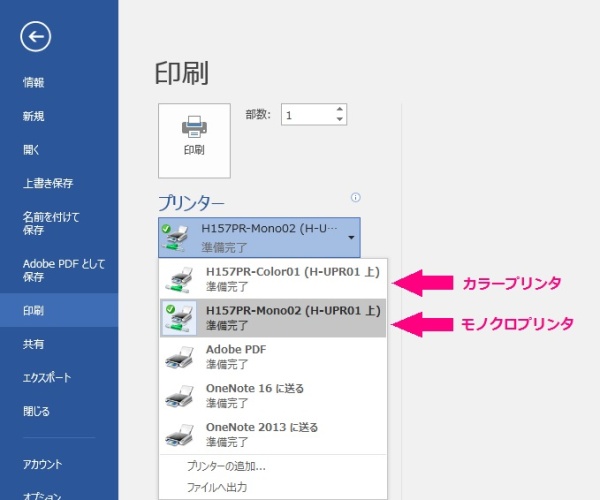Click the 部数 copies input field
Viewport: 600px width, 500px height.
tap(314, 114)
